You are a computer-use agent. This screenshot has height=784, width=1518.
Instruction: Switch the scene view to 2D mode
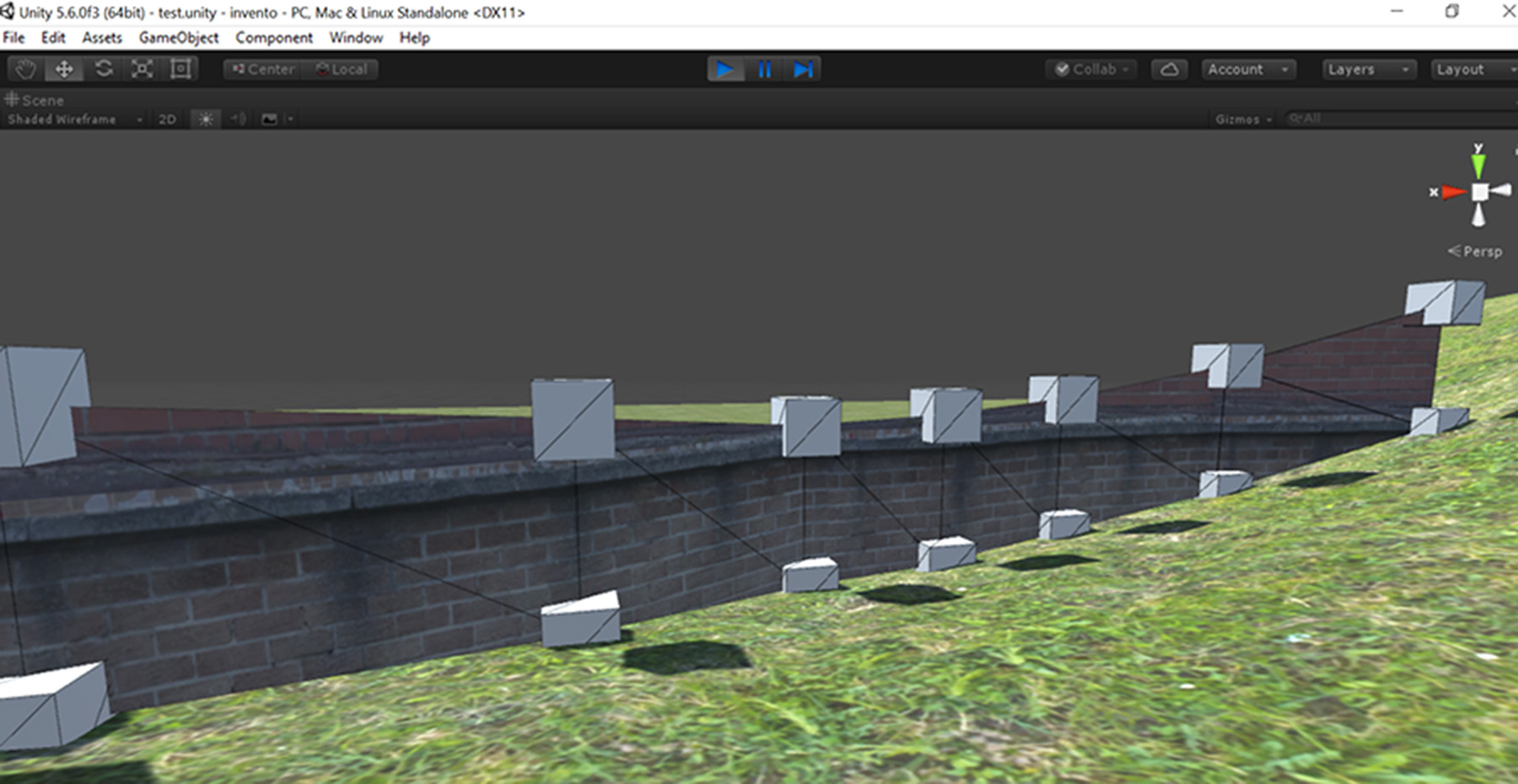tap(165, 119)
